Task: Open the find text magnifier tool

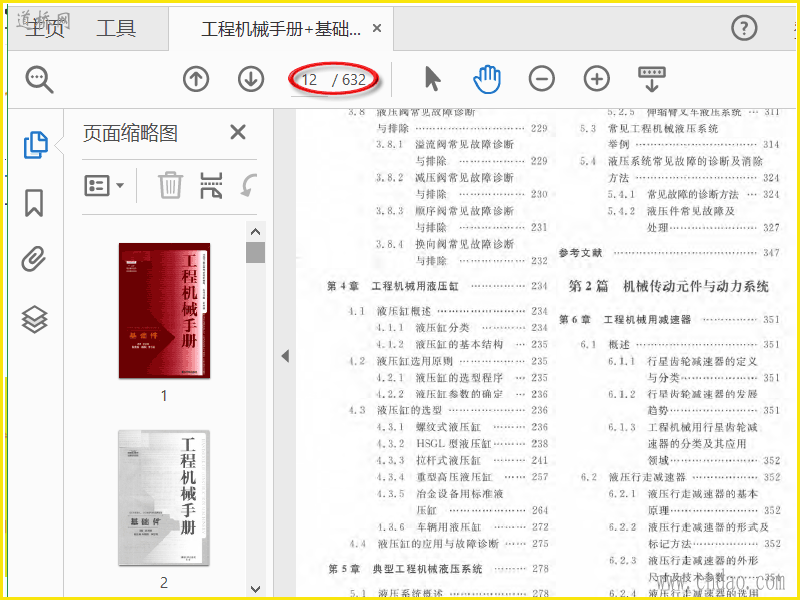Action: point(39,80)
